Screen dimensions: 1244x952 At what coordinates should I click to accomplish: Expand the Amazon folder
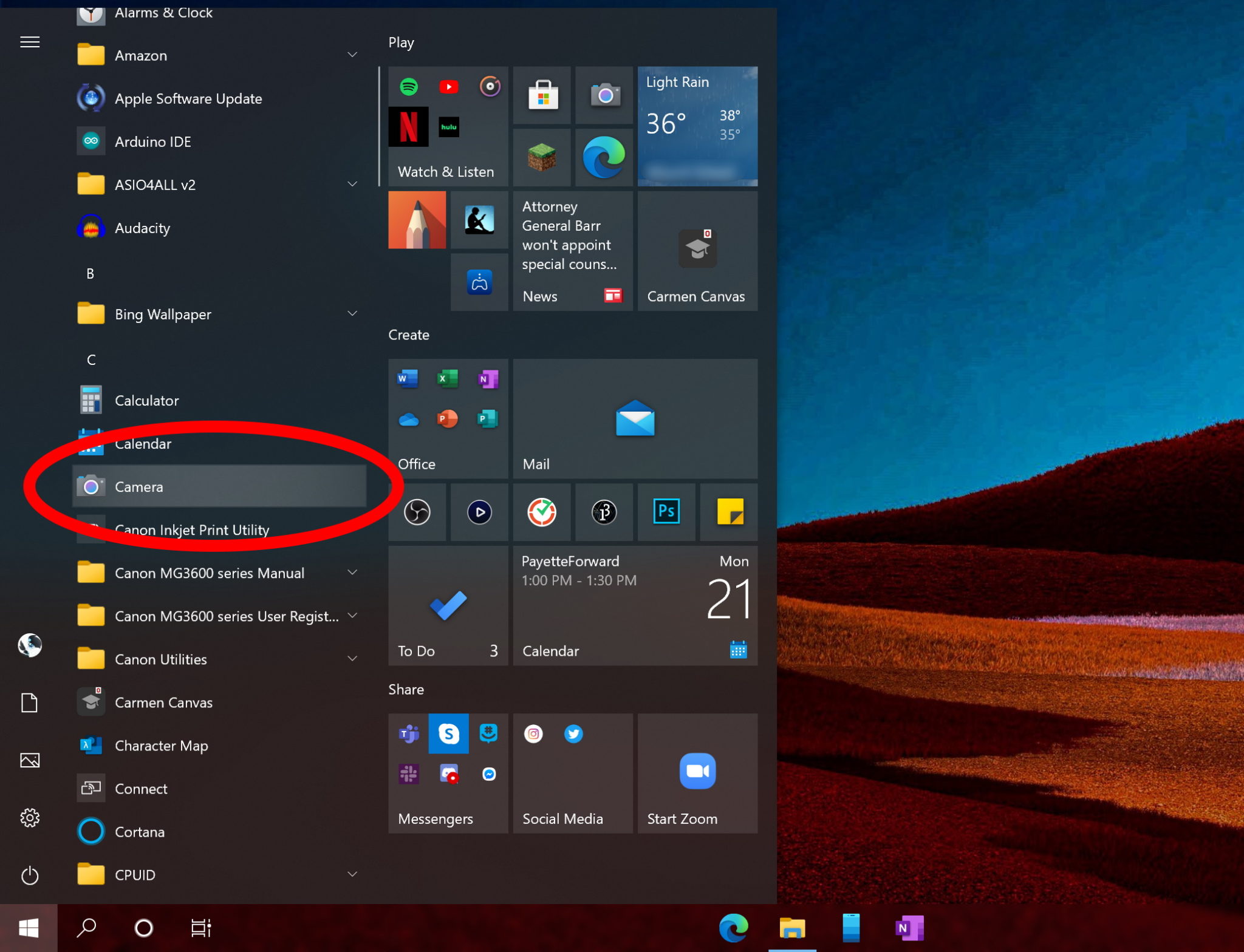352,54
